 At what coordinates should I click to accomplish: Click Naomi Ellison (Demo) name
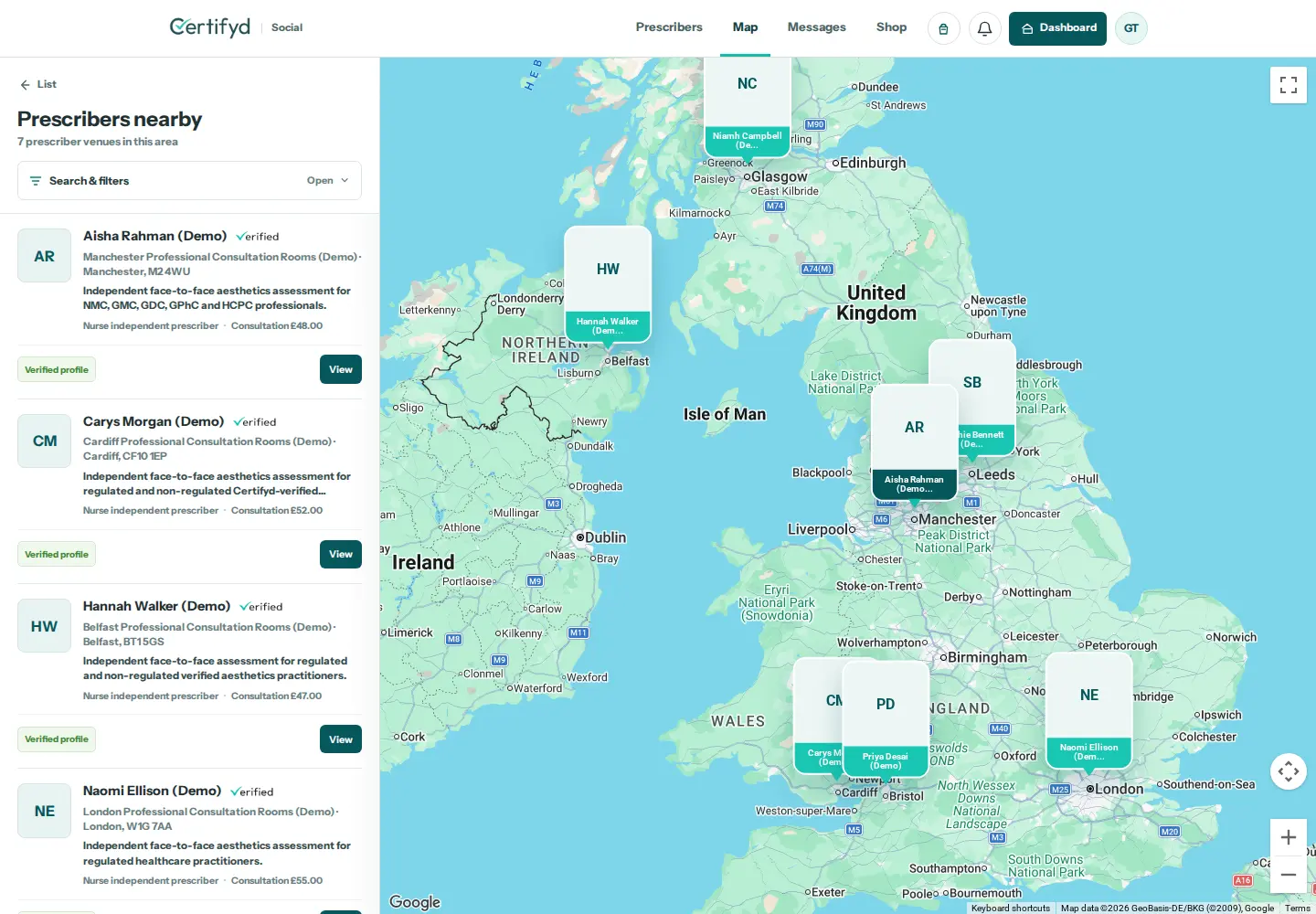point(152,791)
